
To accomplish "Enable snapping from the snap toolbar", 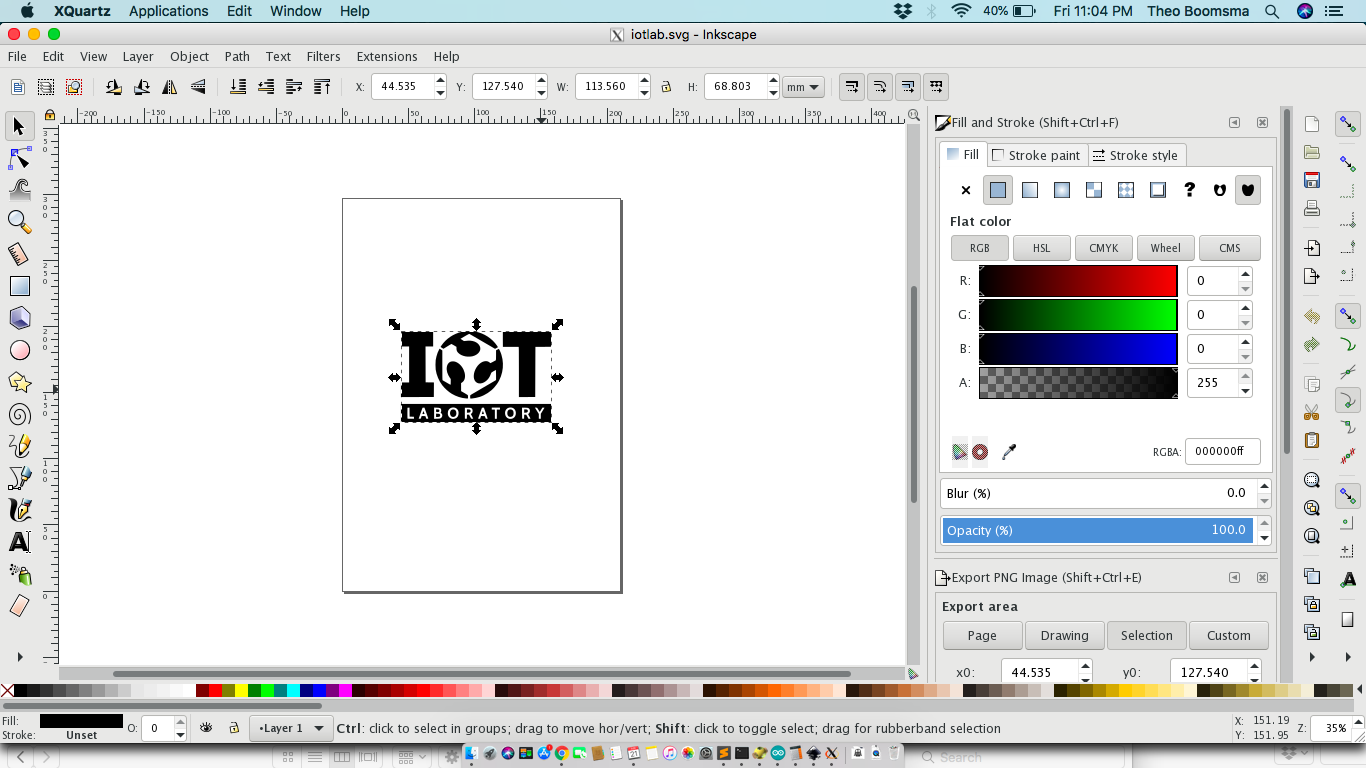I will tap(1347, 124).
